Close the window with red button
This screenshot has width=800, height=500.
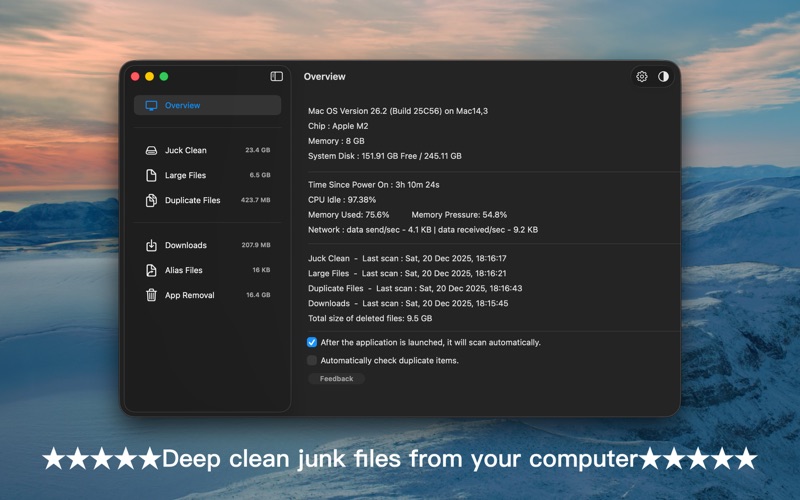click(x=135, y=77)
